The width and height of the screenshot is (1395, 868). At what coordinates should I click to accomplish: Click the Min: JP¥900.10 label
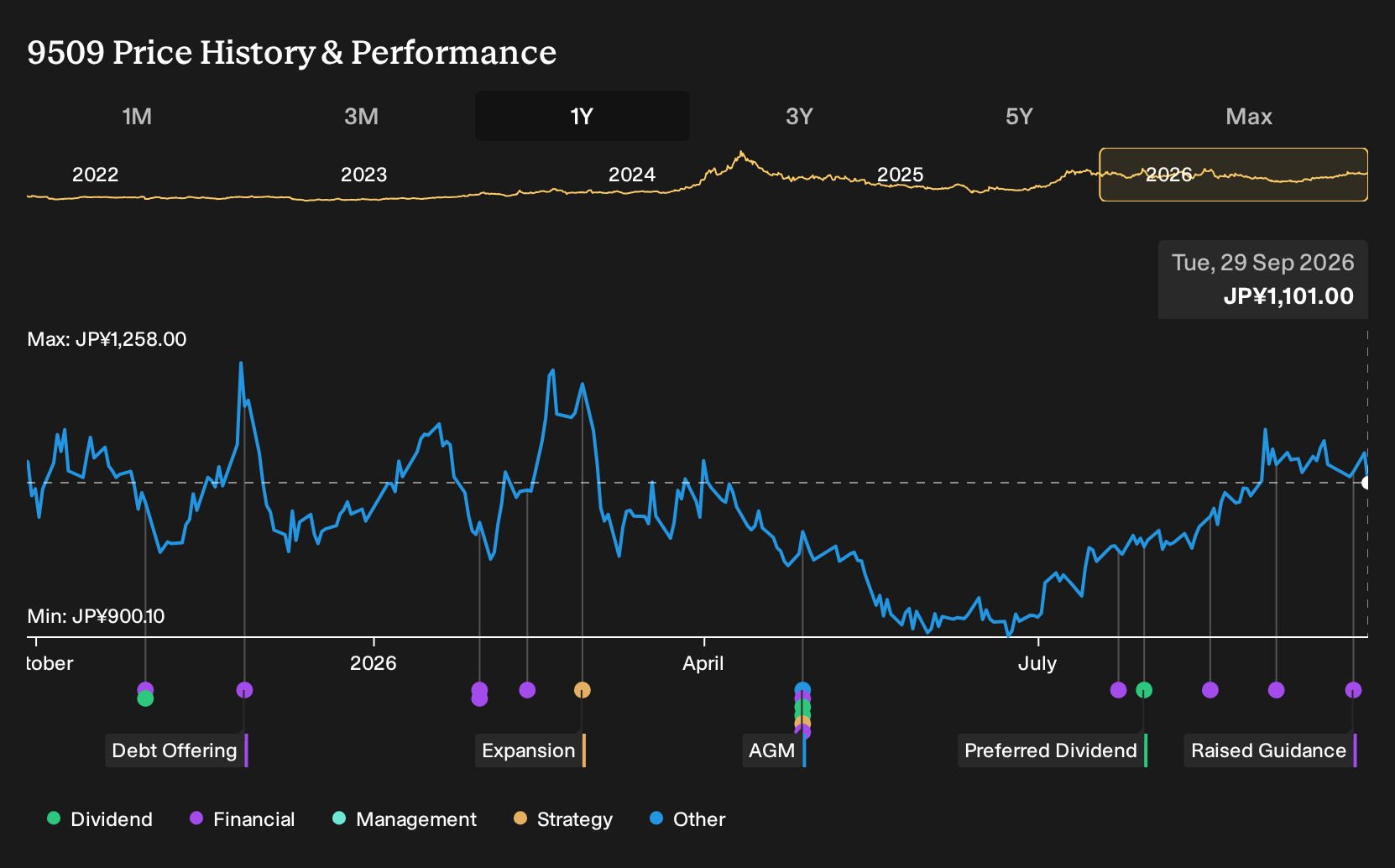tap(97, 616)
